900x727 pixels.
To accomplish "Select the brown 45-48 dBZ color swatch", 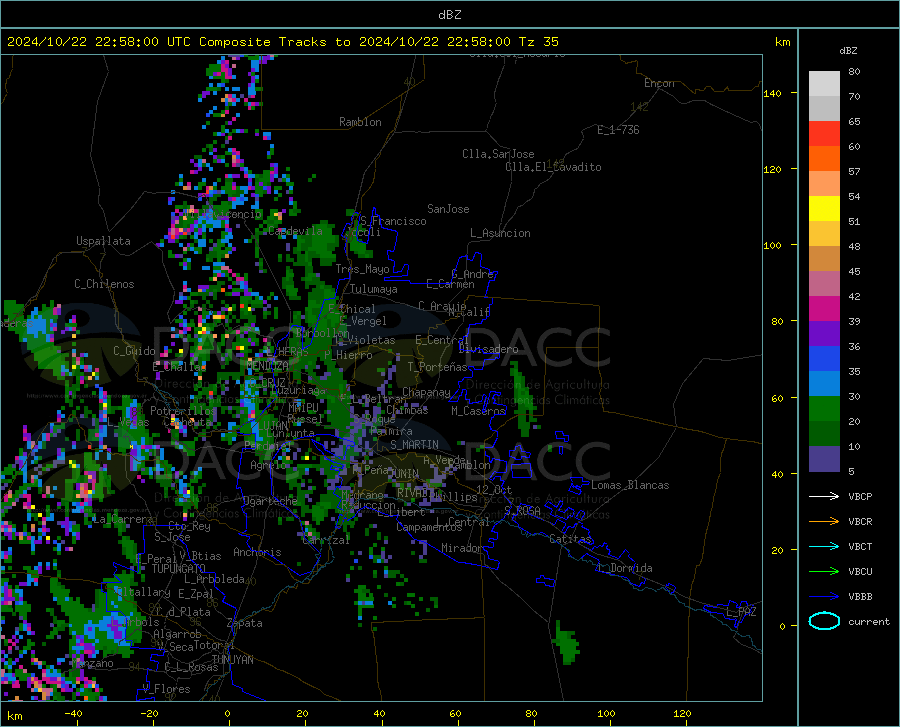I will (824, 259).
